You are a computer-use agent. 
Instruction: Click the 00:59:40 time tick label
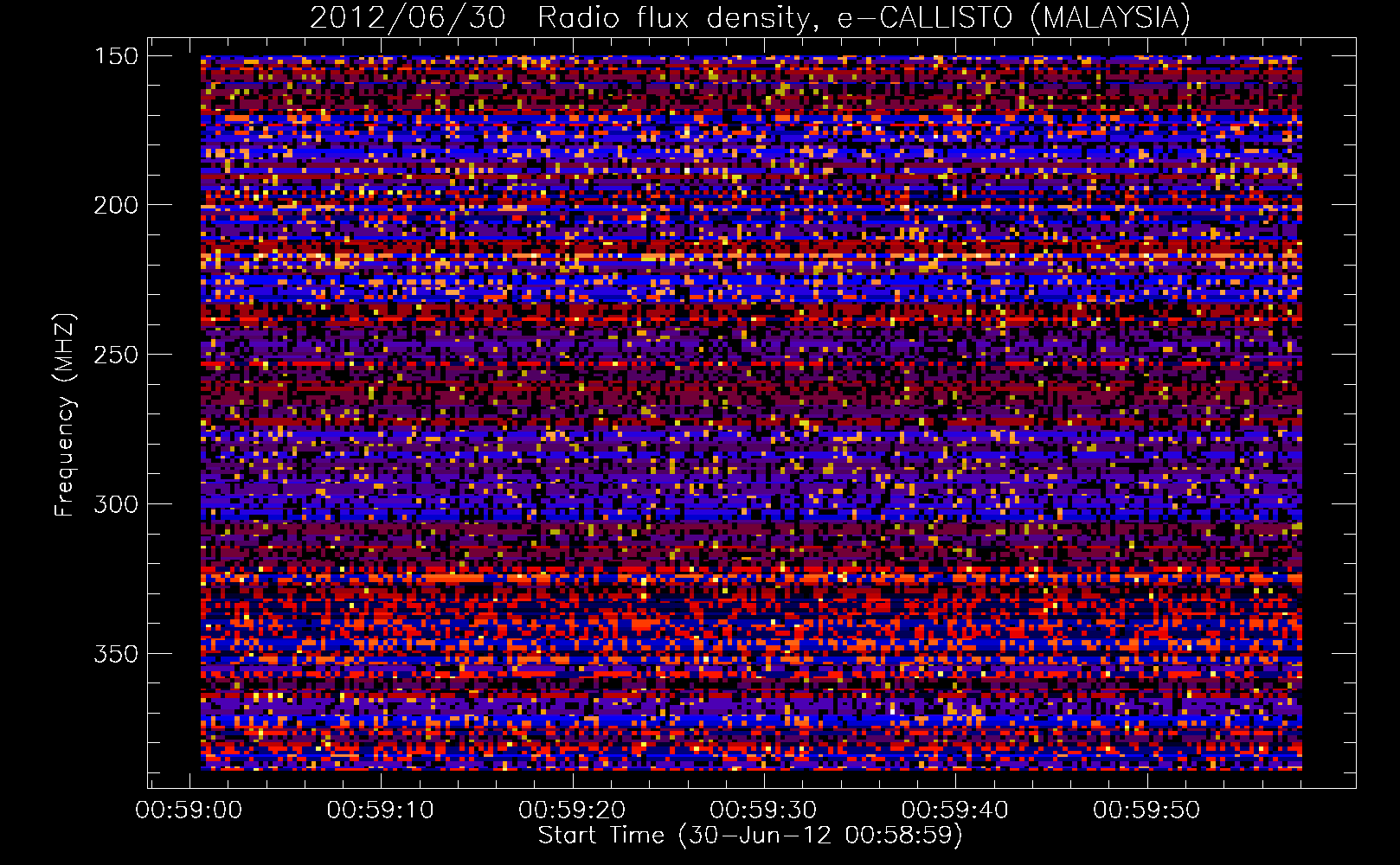[955, 811]
